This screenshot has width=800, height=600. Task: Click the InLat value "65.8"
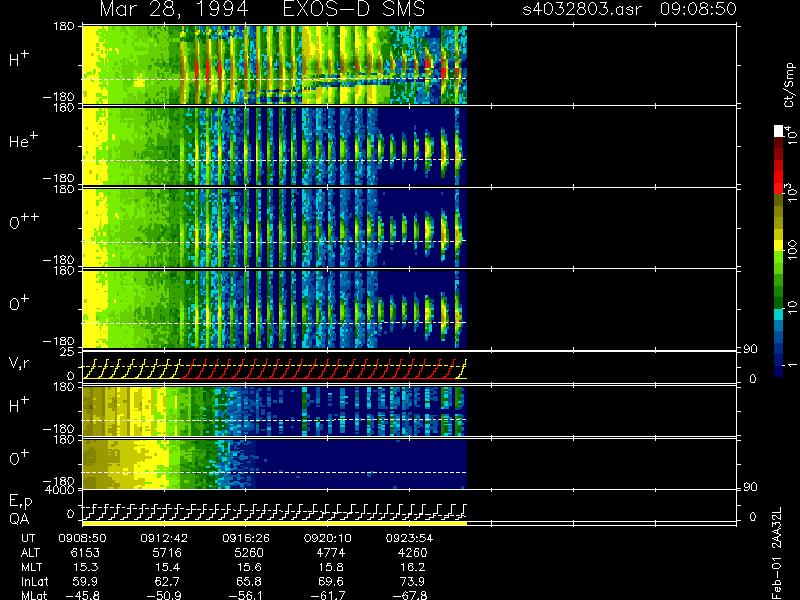251,581
